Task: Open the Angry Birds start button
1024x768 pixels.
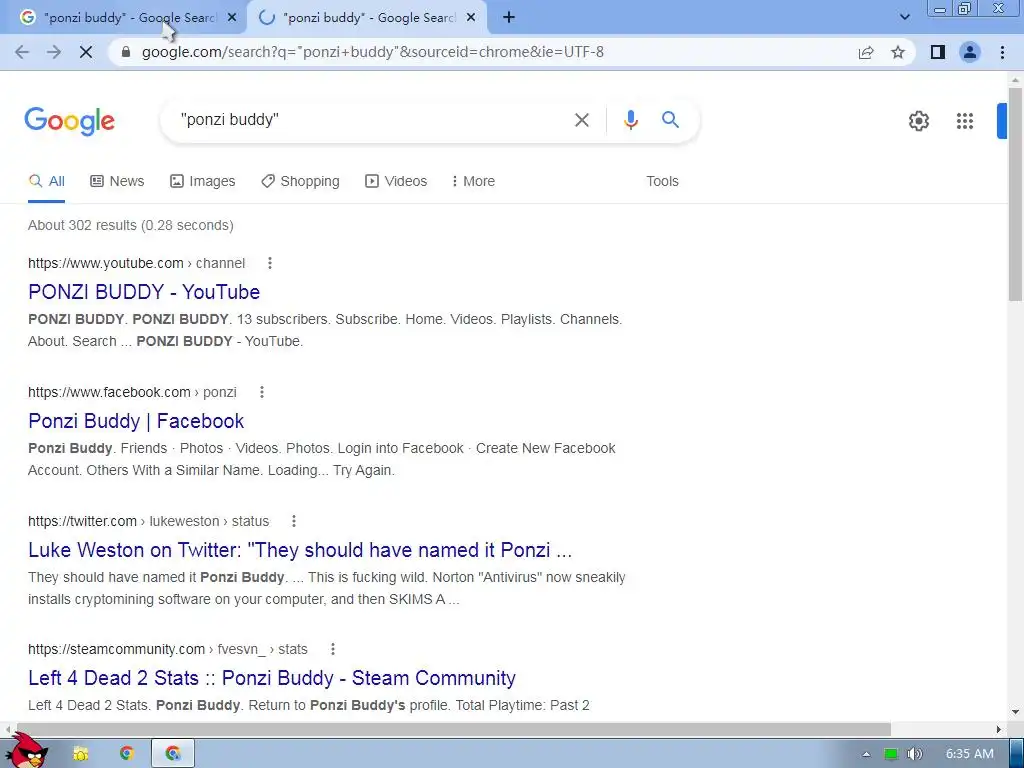Action: pyautogui.click(x=27, y=751)
